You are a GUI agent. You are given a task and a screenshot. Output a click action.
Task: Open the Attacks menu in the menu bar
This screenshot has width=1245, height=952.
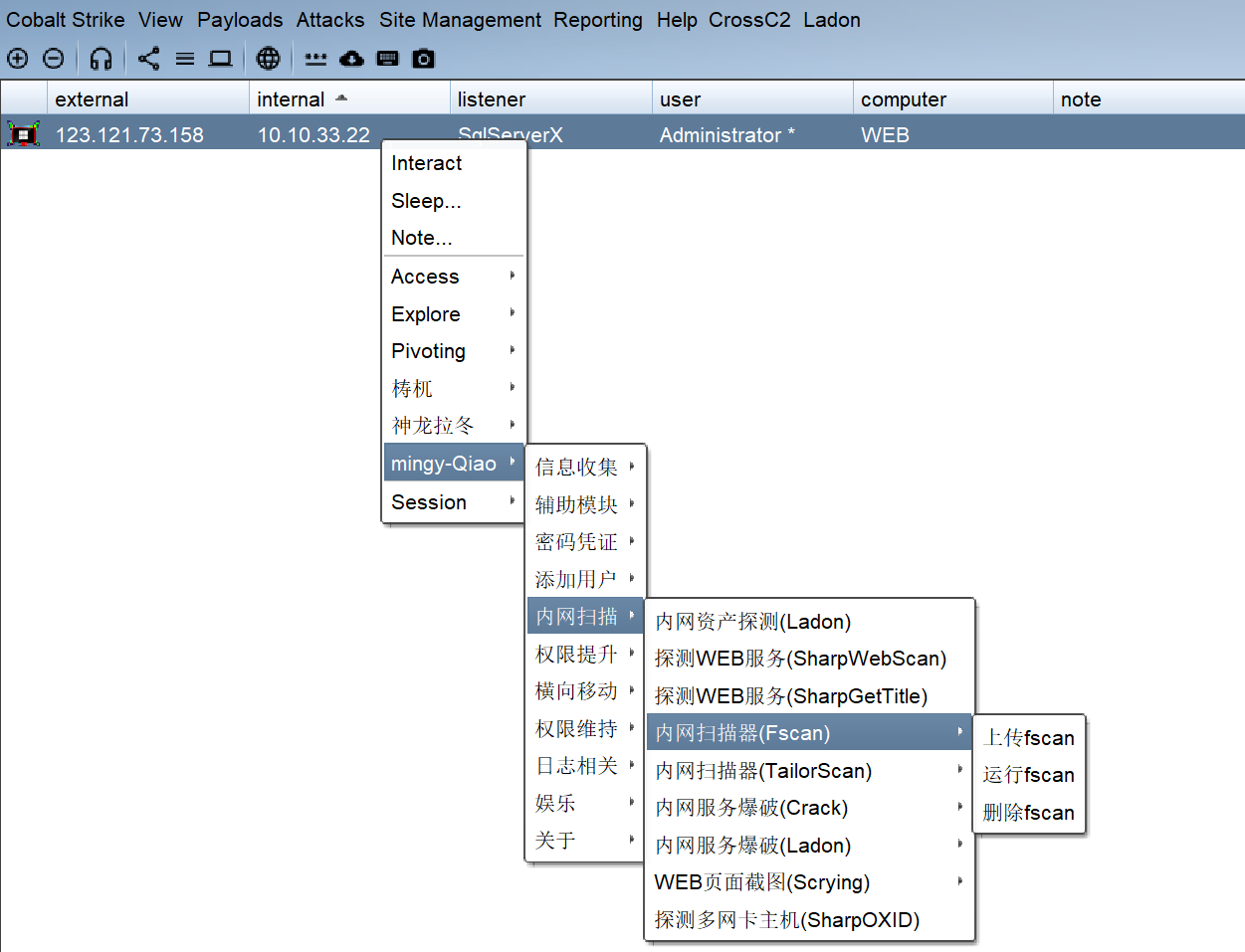tap(329, 20)
